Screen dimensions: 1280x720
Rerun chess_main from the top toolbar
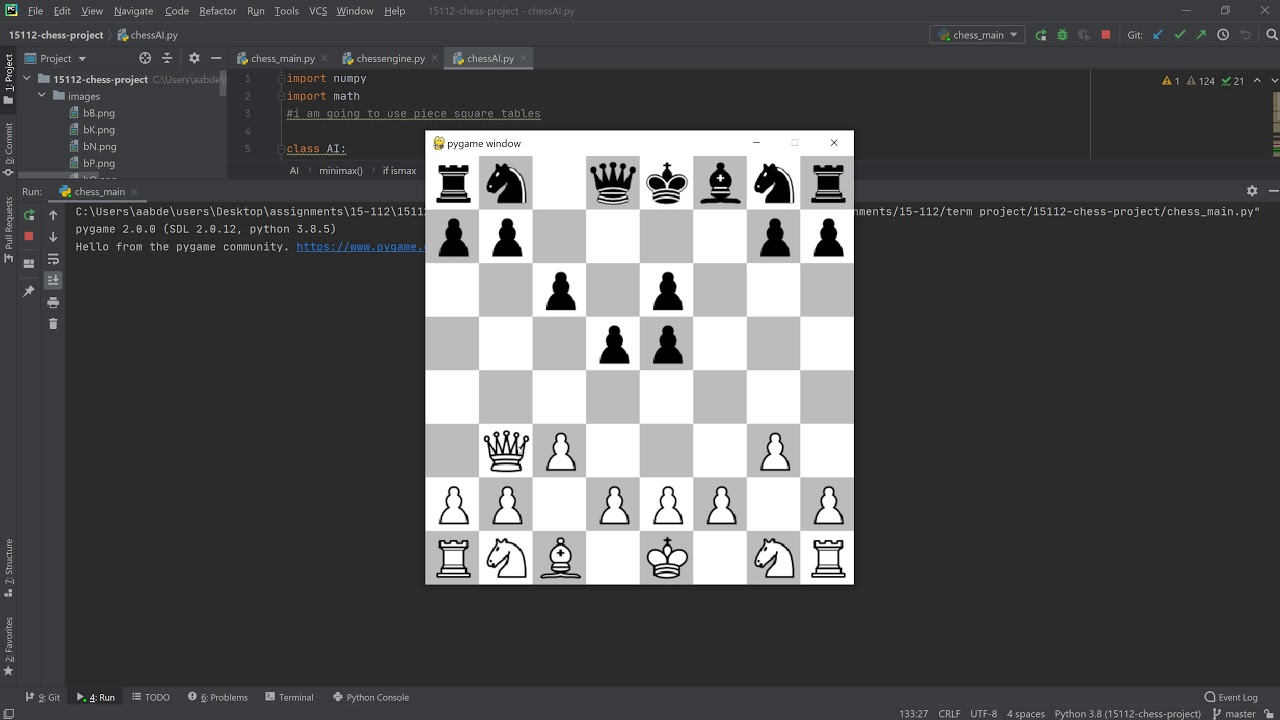1041,35
